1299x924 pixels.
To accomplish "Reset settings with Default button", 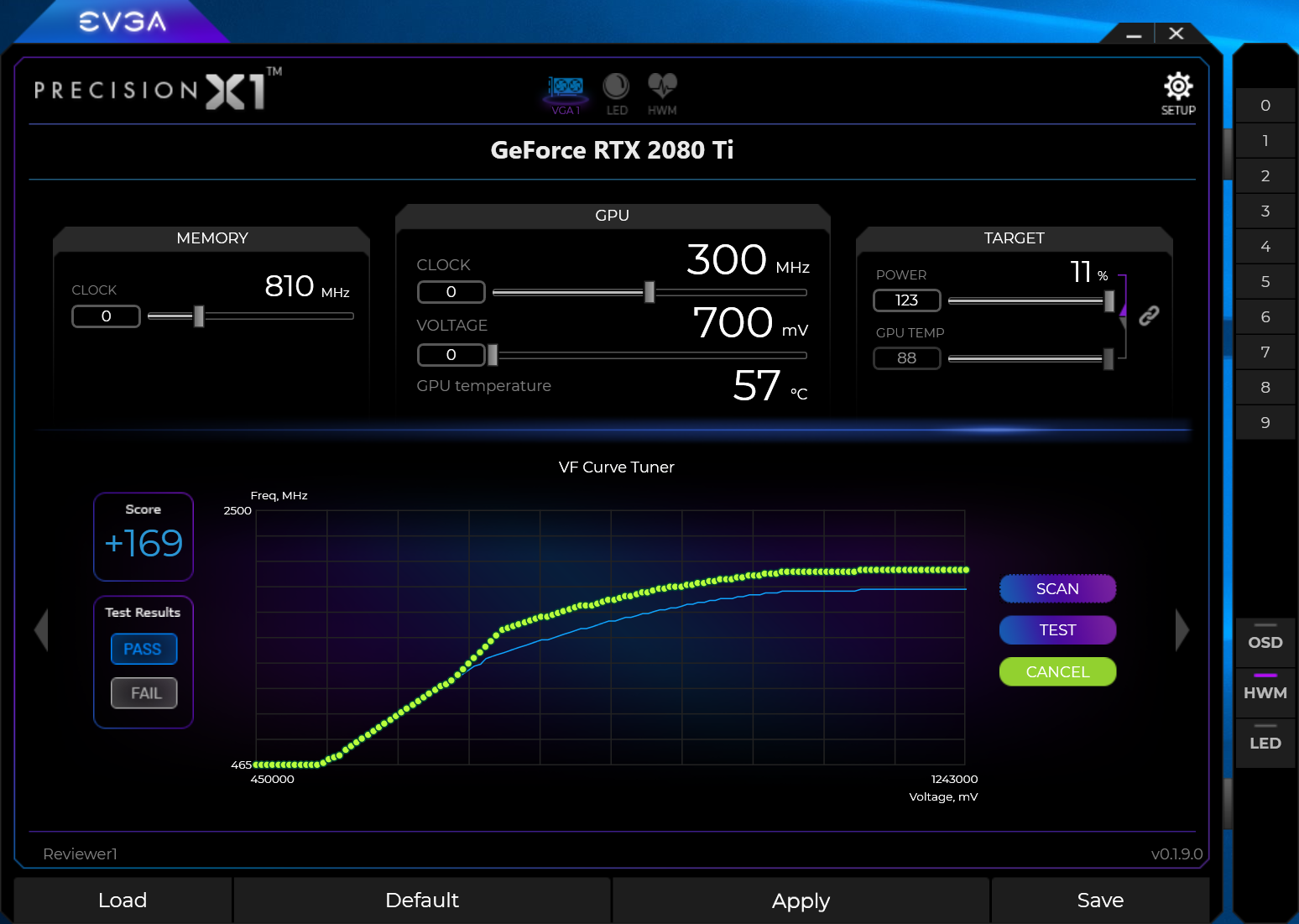I will tap(422, 901).
